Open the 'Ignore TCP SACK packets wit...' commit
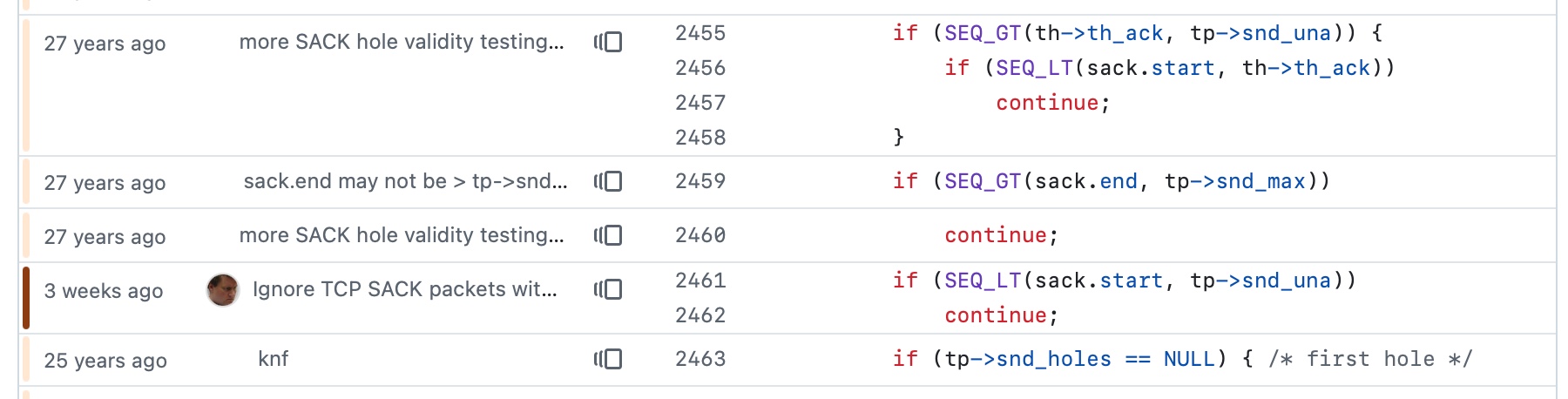Image resolution: width=1568 pixels, height=399 pixels. tap(404, 289)
